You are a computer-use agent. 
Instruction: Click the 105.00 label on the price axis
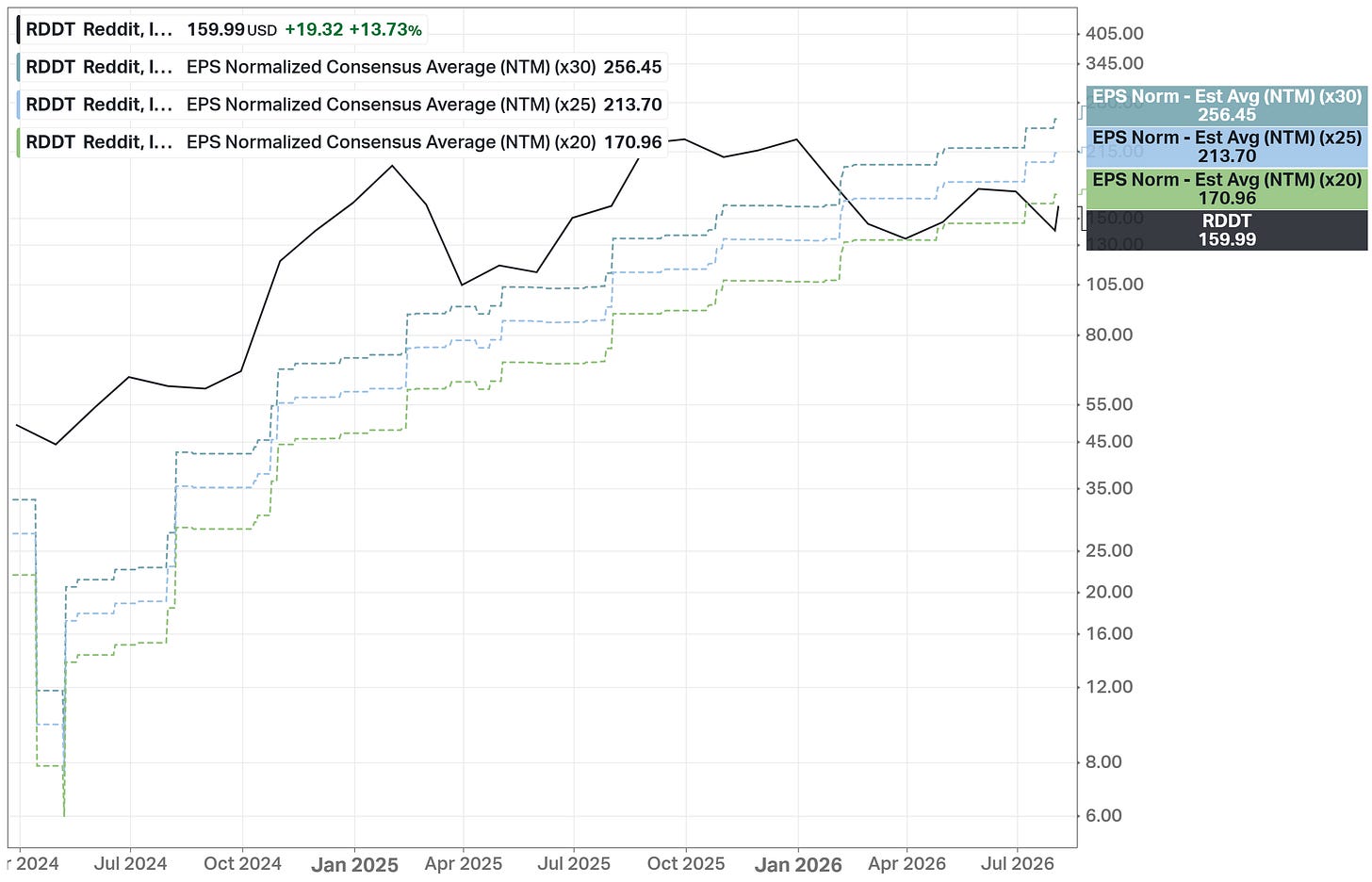tap(1115, 285)
